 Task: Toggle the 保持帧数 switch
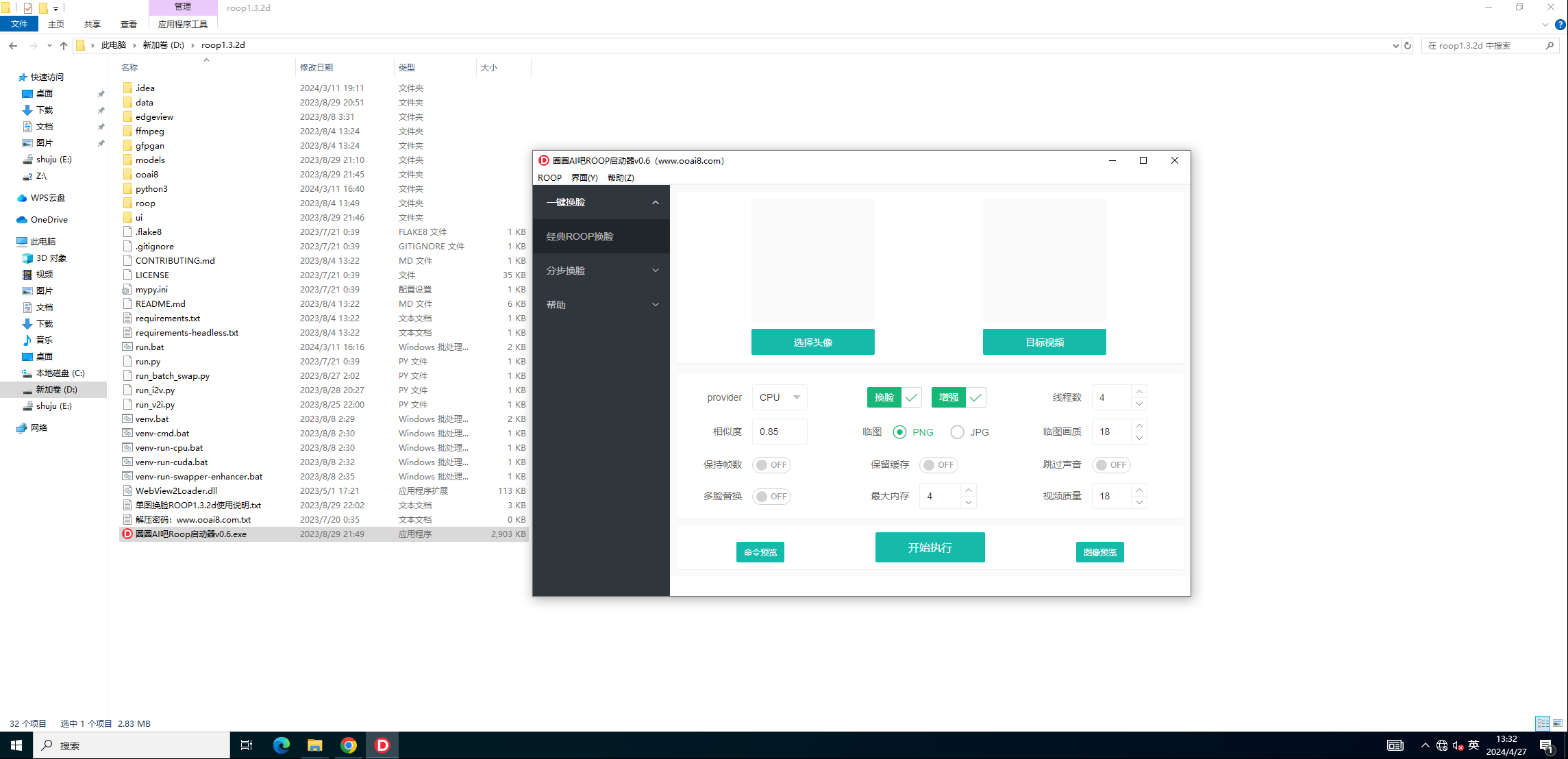pos(771,465)
